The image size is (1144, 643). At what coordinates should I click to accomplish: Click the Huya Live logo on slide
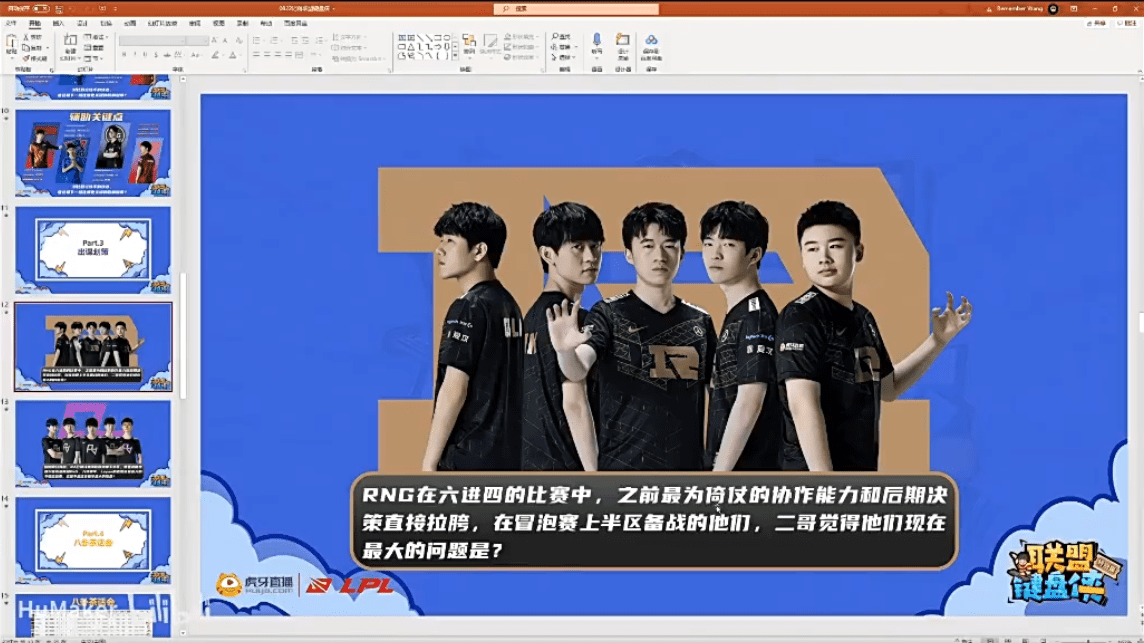click(255, 585)
